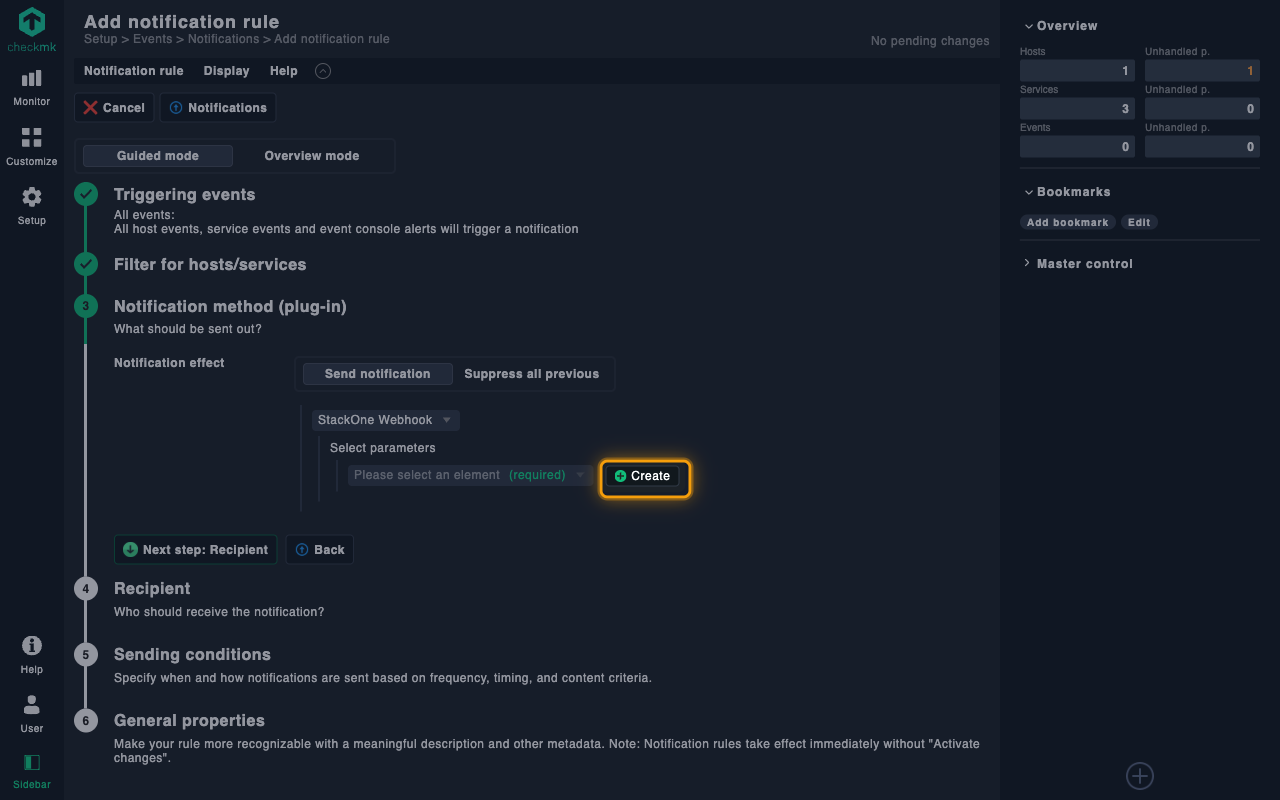Expand the Master control section
This screenshot has width=1280, height=800.
tap(1078, 264)
